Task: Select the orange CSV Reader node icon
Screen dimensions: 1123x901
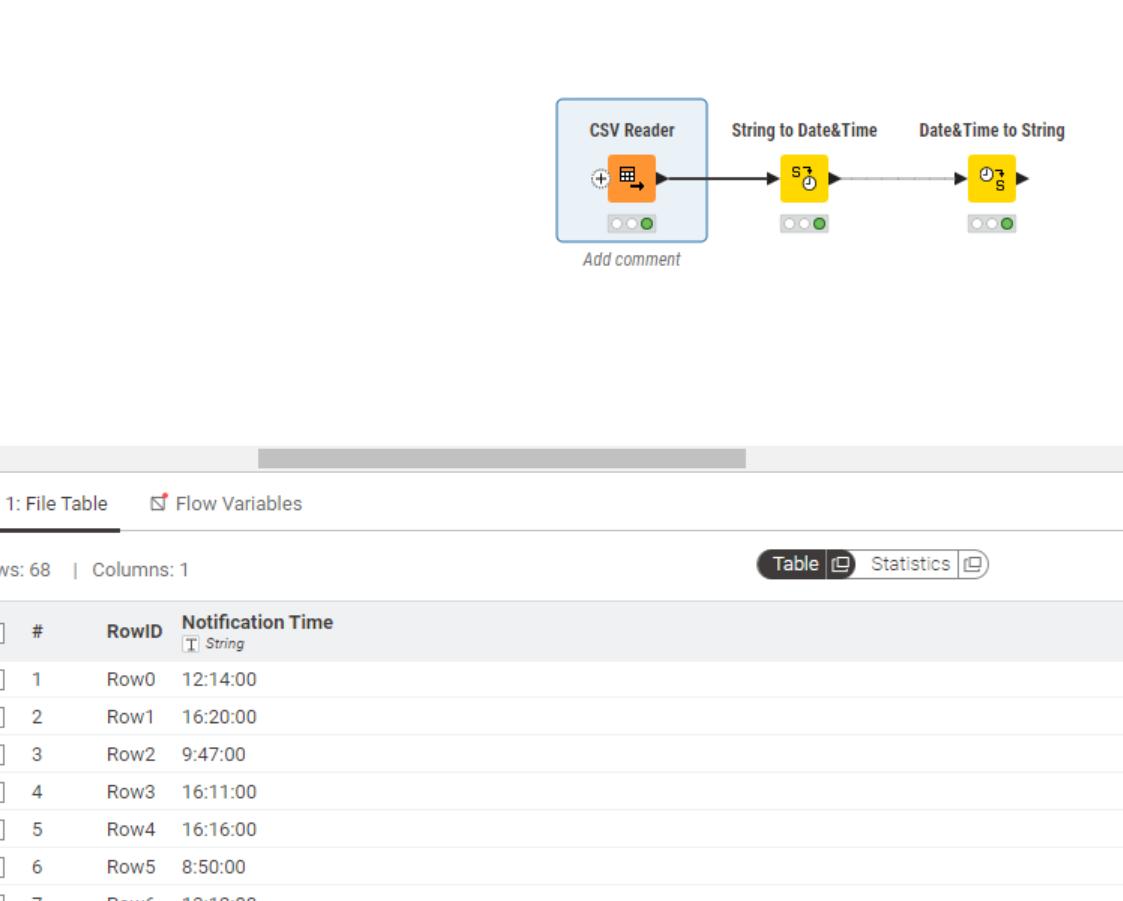Action: (x=631, y=179)
